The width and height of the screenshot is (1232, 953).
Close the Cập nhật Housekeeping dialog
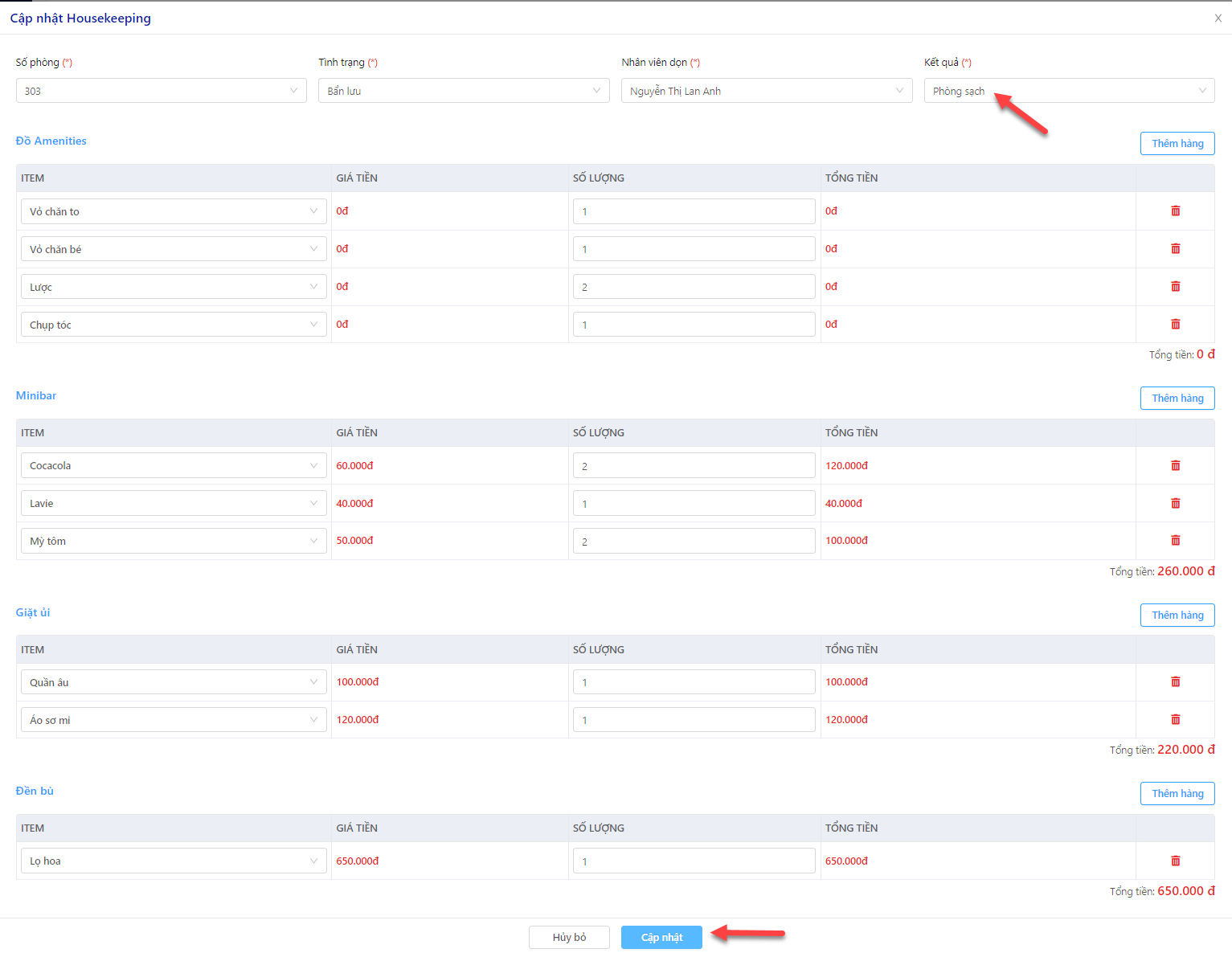[x=1218, y=18]
